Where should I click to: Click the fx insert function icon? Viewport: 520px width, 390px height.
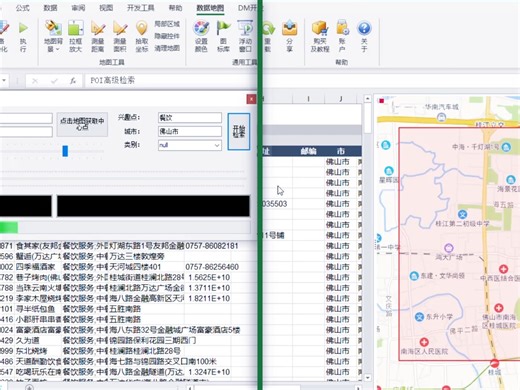pos(73,81)
